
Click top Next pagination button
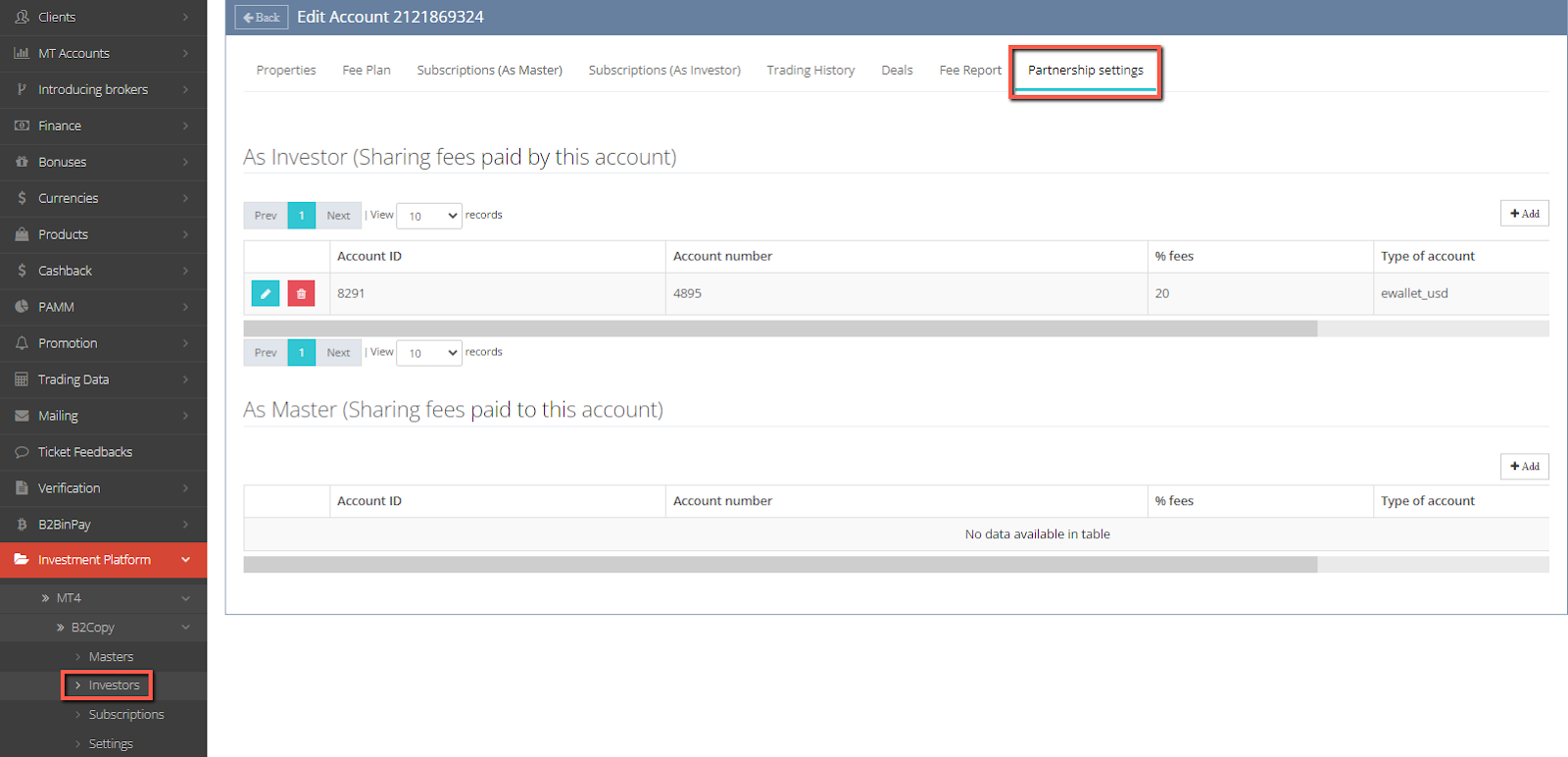[338, 216]
